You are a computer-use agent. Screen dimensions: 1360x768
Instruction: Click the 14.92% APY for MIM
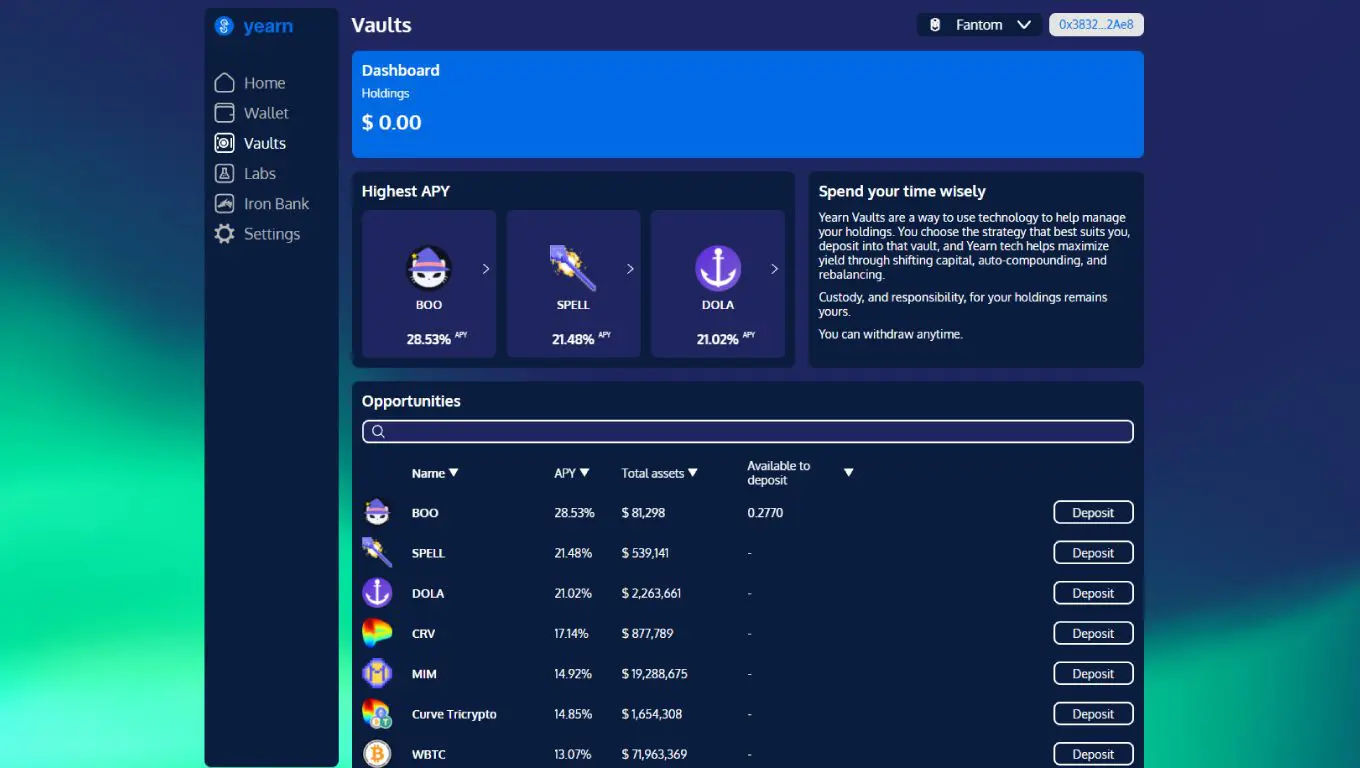(573, 674)
